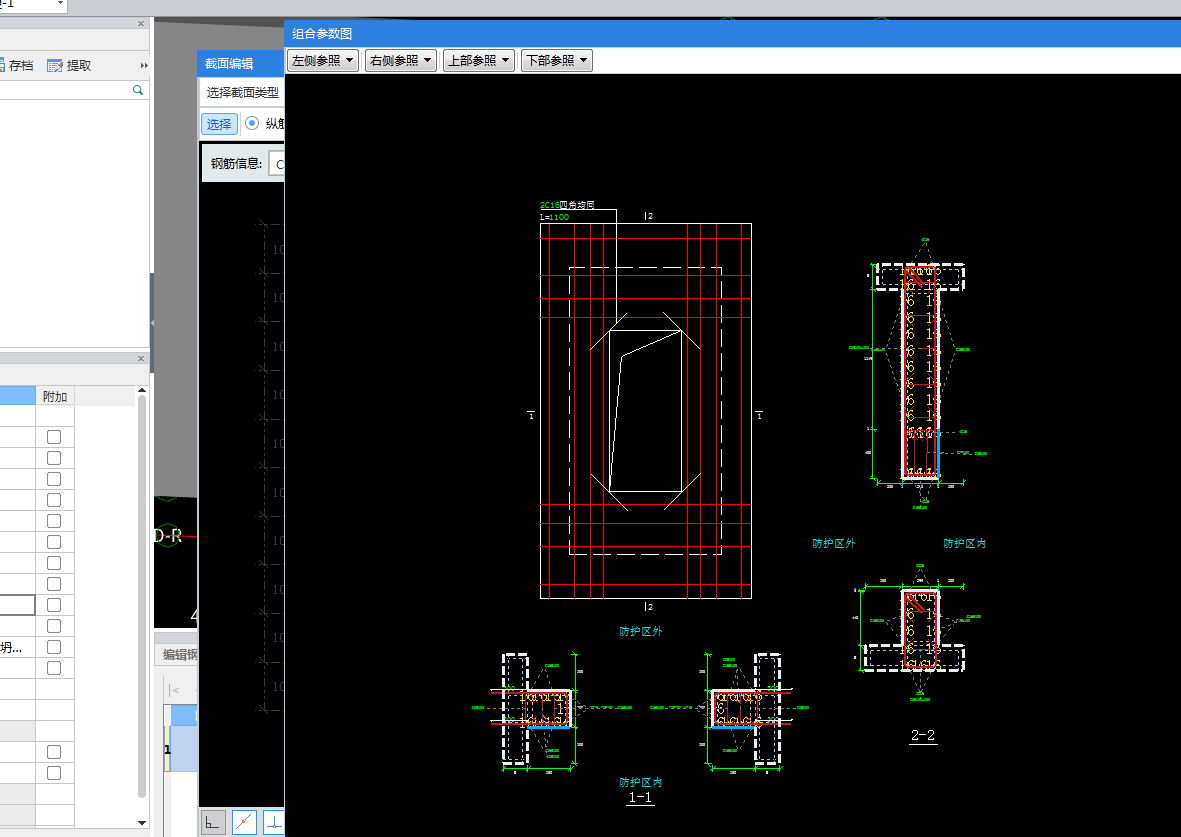Click the 提取 button label
Viewport: 1181px width, 837px height.
(x=79, y=66)
